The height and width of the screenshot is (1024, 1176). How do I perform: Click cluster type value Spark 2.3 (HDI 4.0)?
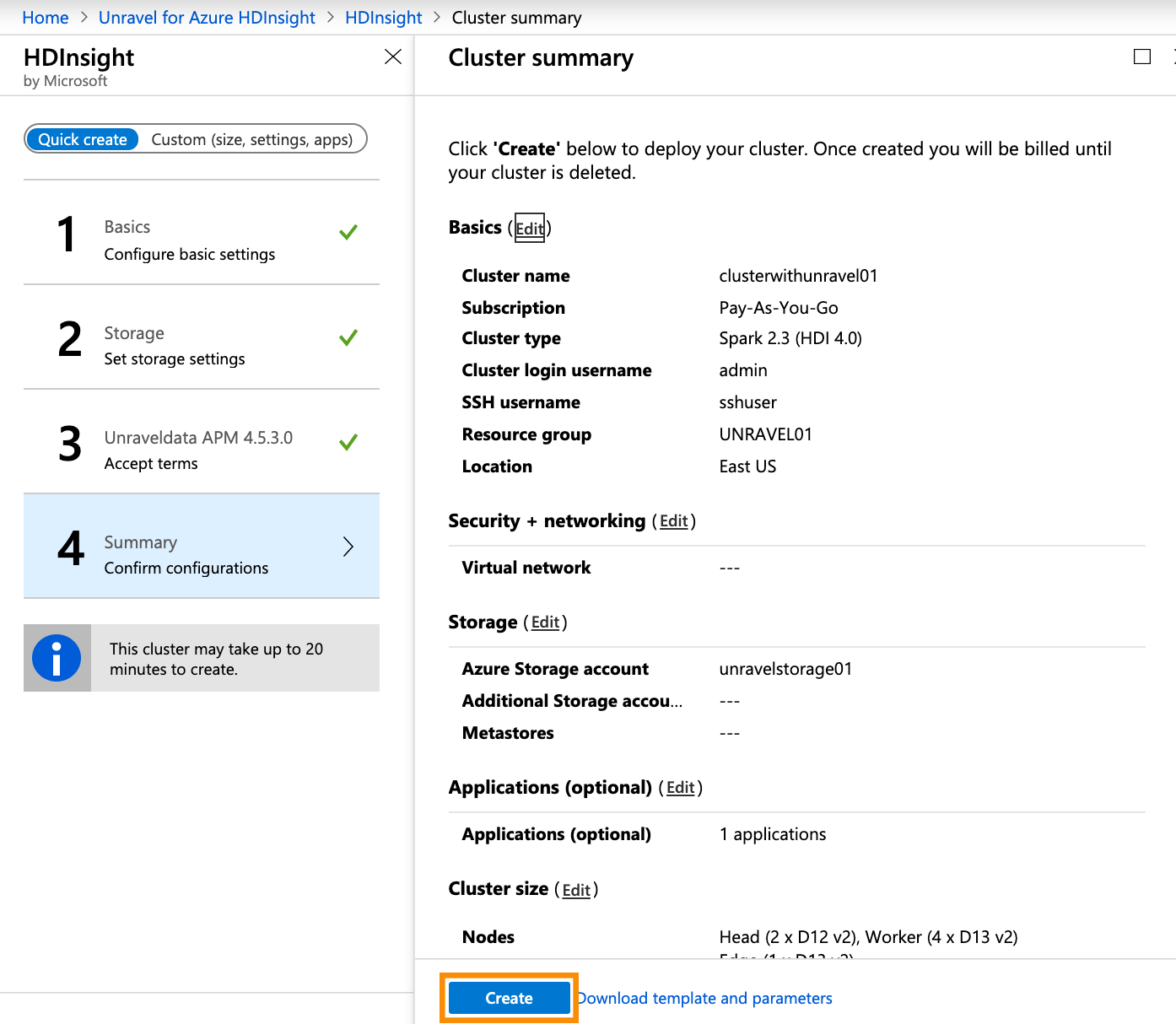pos(790,338)
